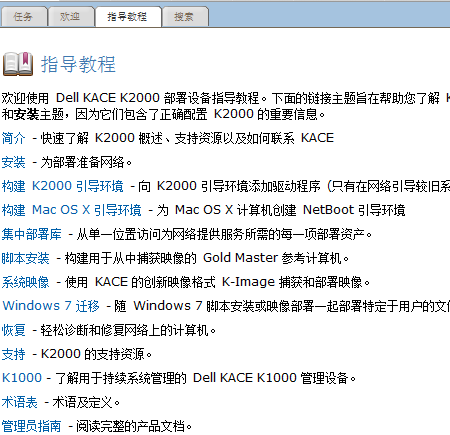Click the text 为部署准备网络。

click(86, 162)
